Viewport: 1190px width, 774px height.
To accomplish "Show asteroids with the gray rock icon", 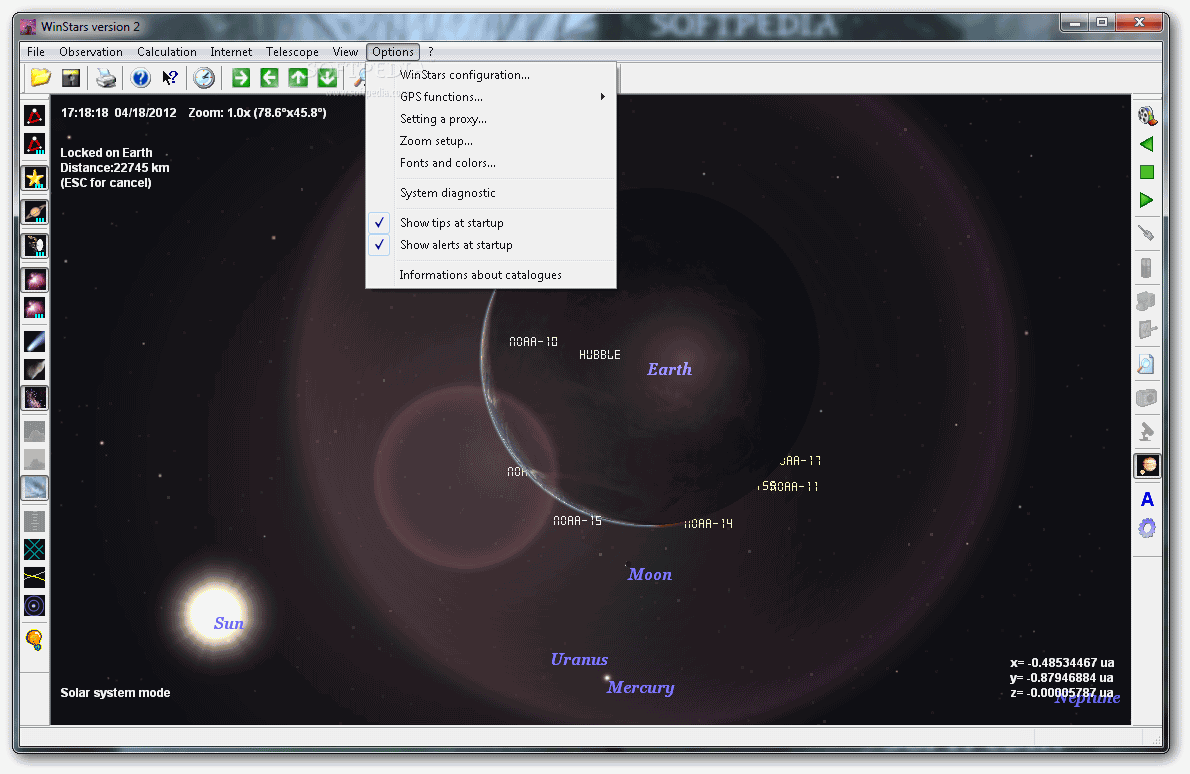I will tap(35, 370).
